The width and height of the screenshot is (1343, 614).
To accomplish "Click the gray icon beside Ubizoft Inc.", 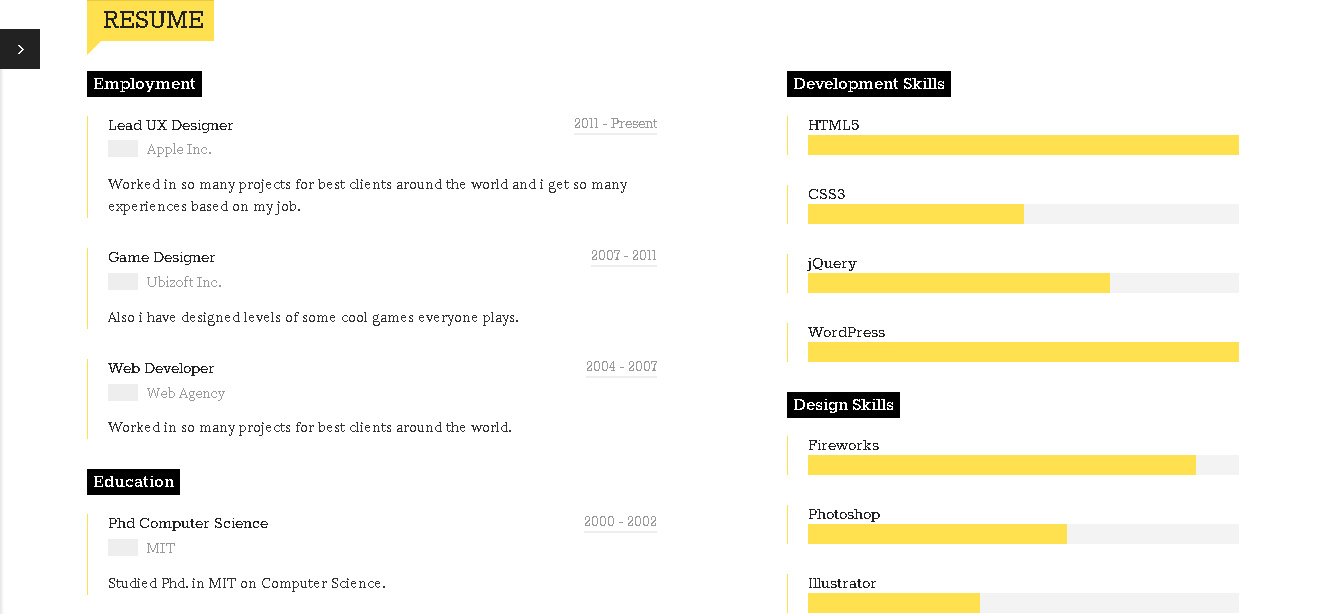I will 123,282.
